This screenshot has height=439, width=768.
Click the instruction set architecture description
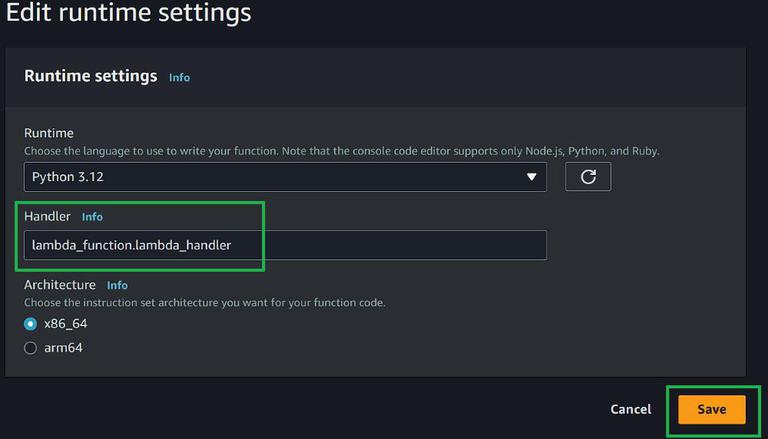(204, 302)
